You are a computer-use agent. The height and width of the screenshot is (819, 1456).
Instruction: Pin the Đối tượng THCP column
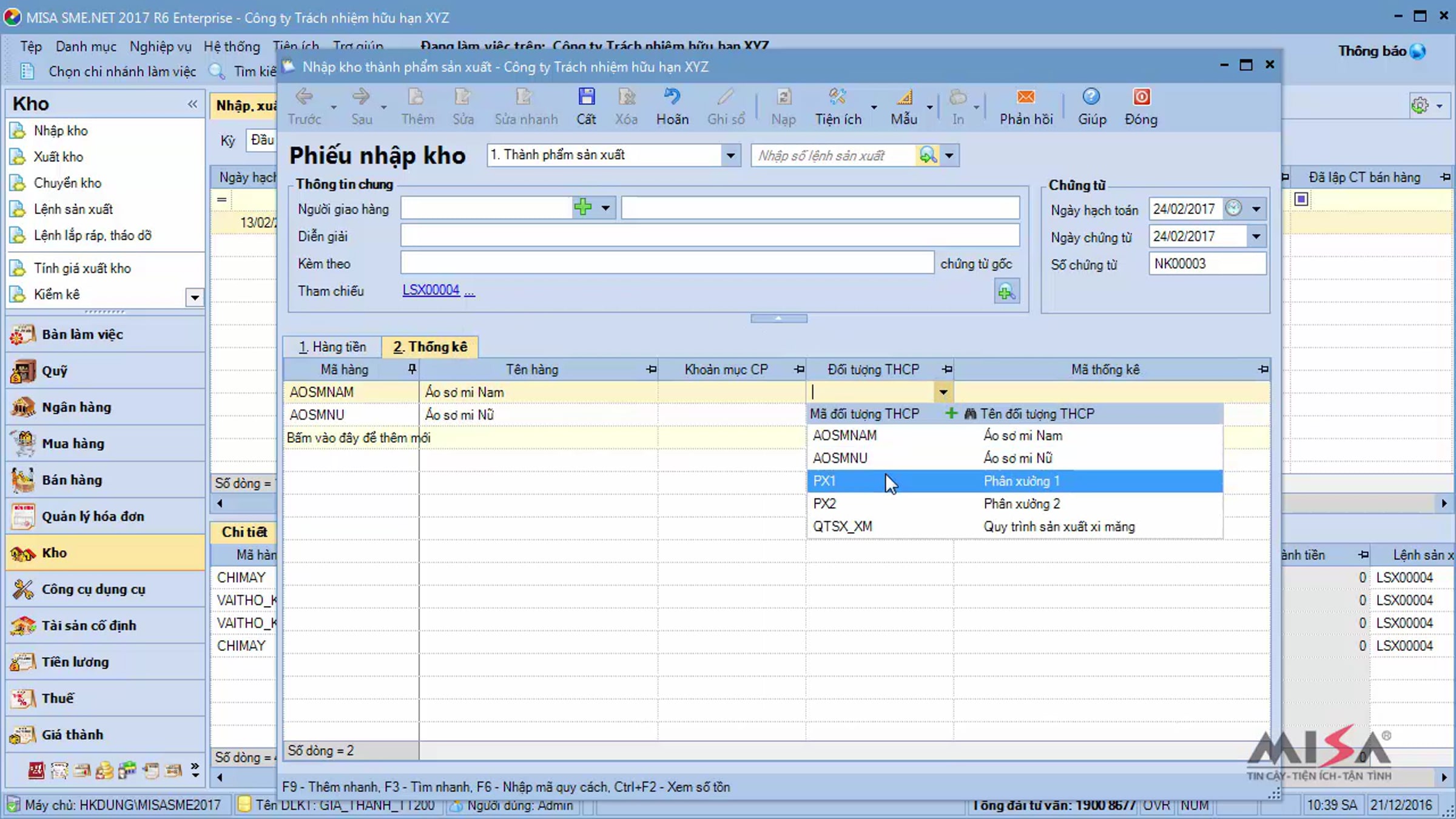pyautogui.click(x=947, y=369)
